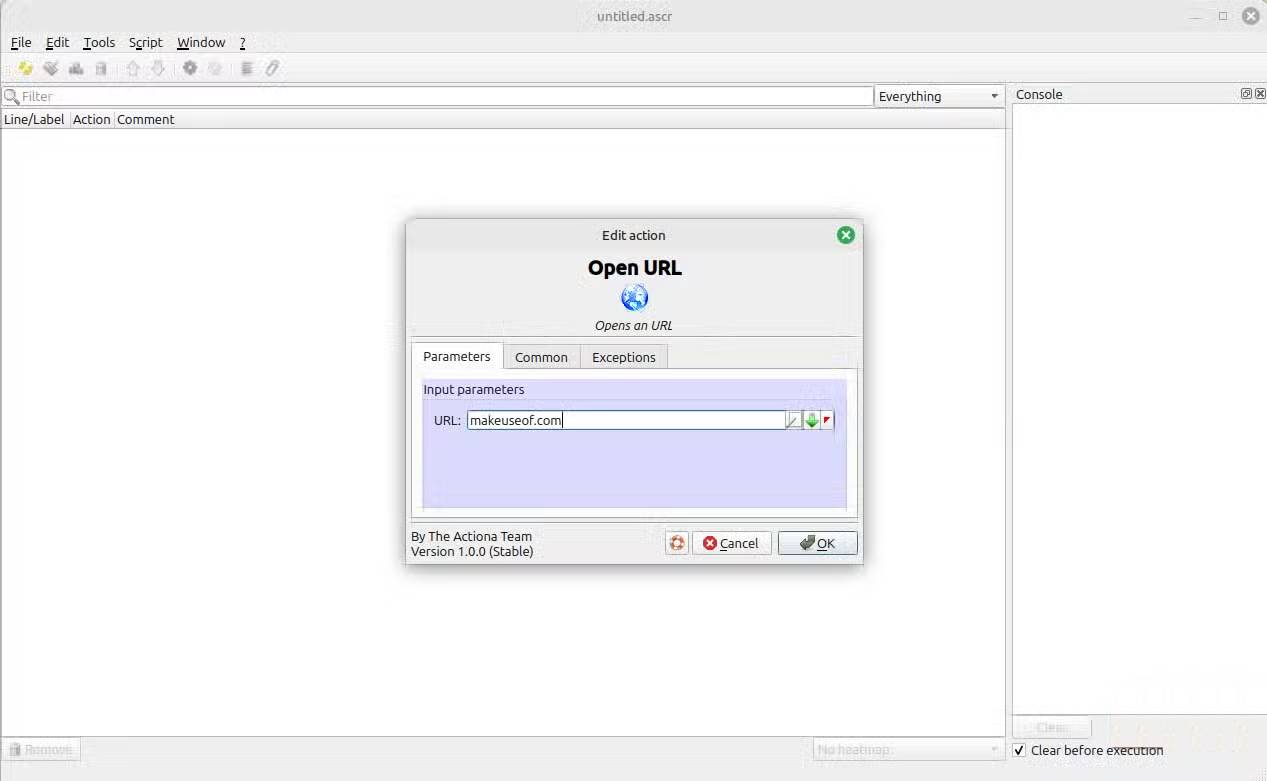Open the red flag dropdown beside URL field

click(x=827, y=421)
